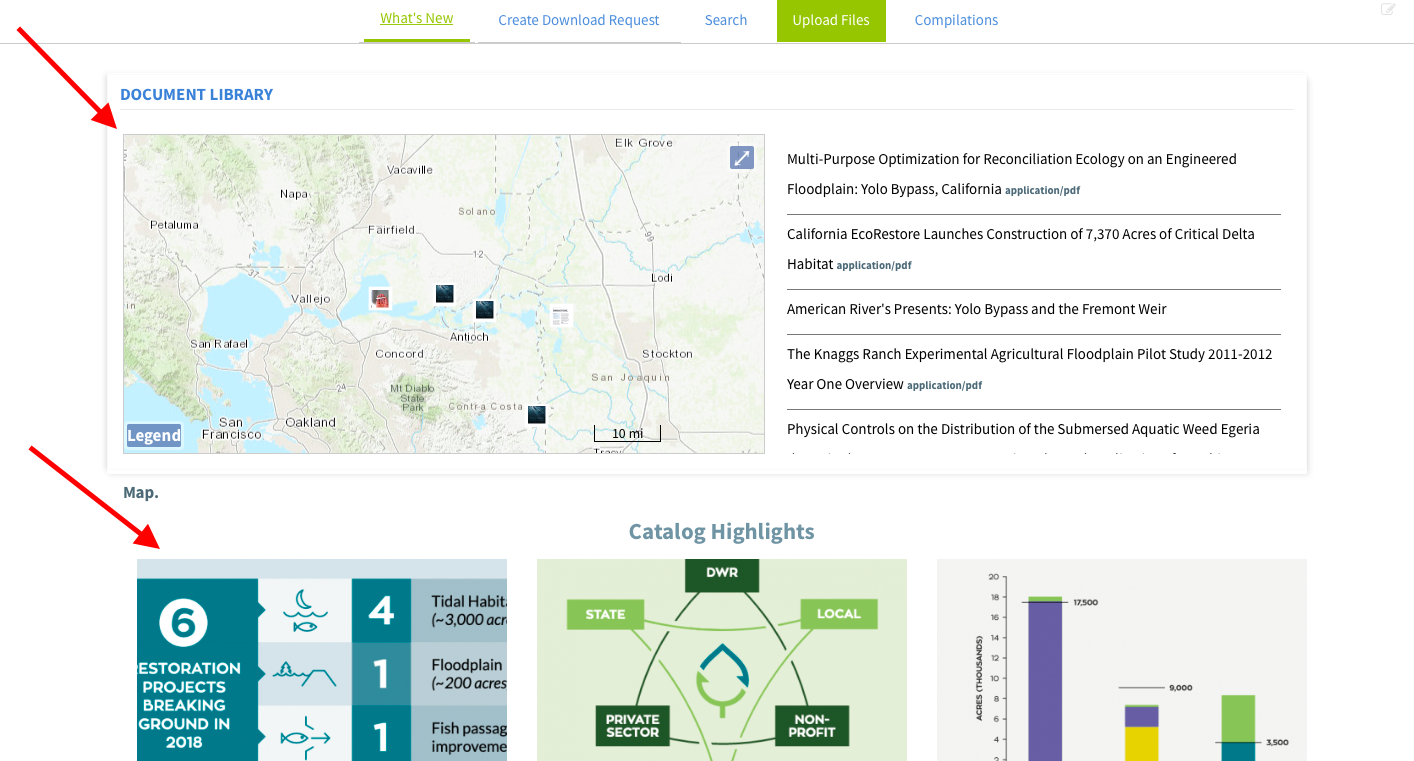Viewport: 1414px width, 761px height.
Task: Select the dark marker near Contra Costa
Action: coord(537,414)
